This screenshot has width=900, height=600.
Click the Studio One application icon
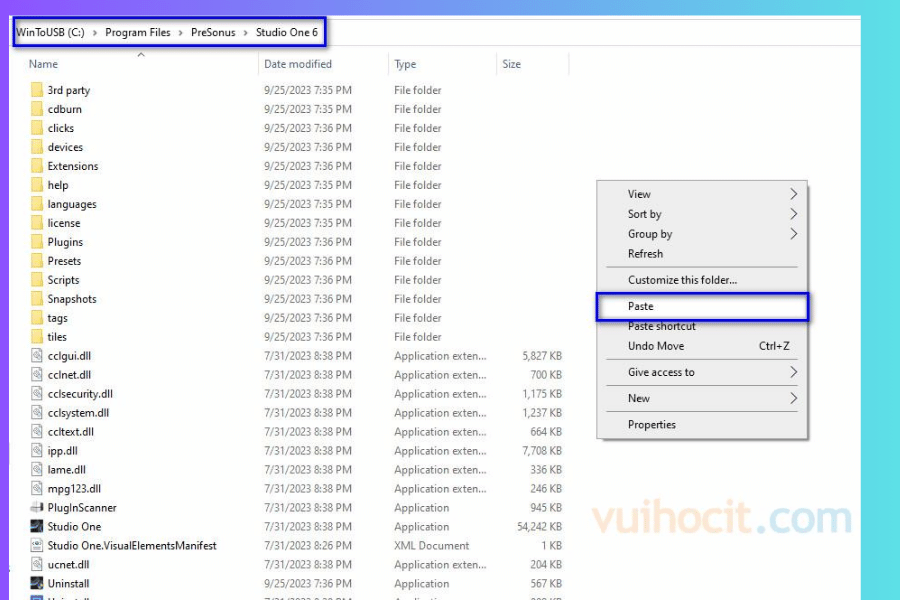pyautogui.click(x=37, y=527)
